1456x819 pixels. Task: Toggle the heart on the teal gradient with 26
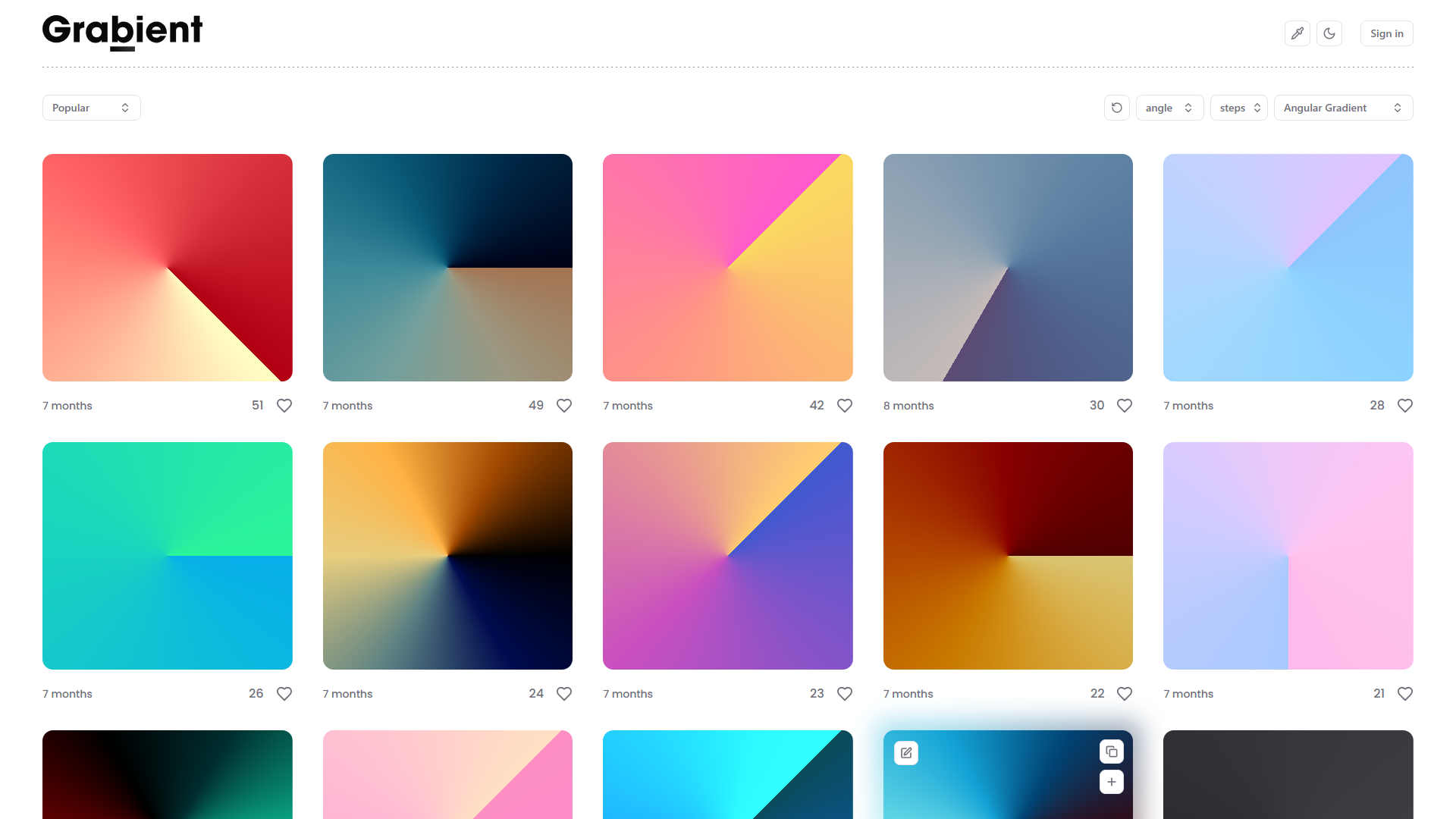tap(284, 693)
